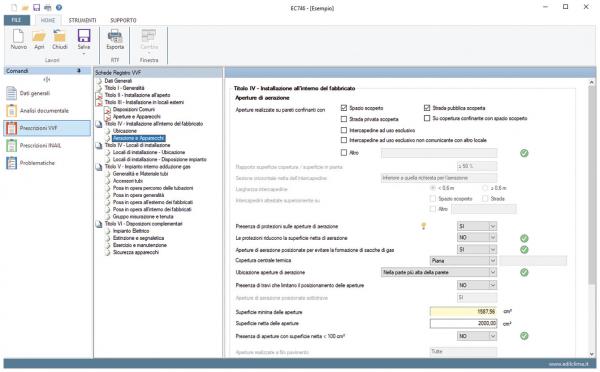
Task: Open Ubicazione aperture di aerazione dropdown
Action: [439, 272]
